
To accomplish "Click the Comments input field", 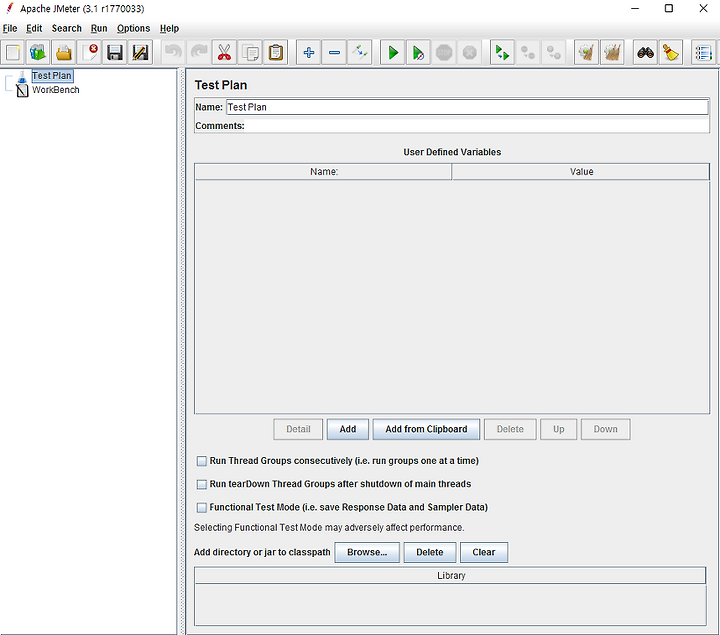I will (x=477, y=126).
